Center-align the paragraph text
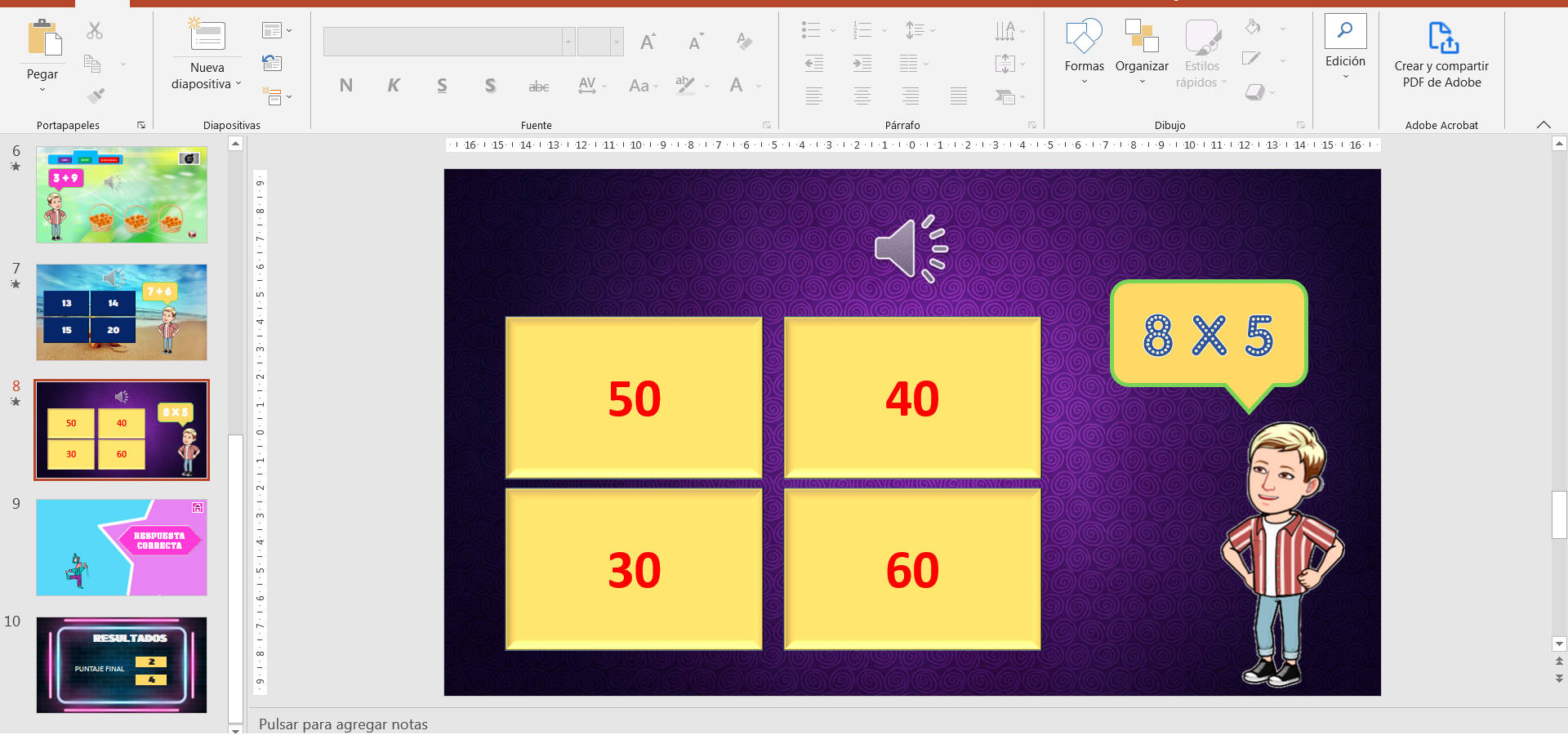Image resolution: width=1568 pixels, height=735 pixels. click(862, 96)
